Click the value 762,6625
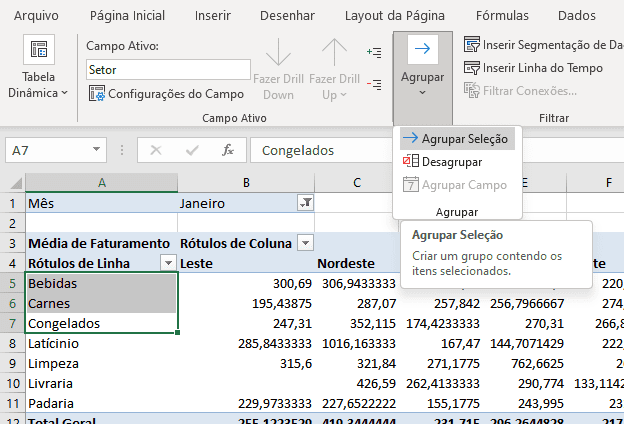The image size is (624, 424). pyautogui.click(x=538, y=363)
